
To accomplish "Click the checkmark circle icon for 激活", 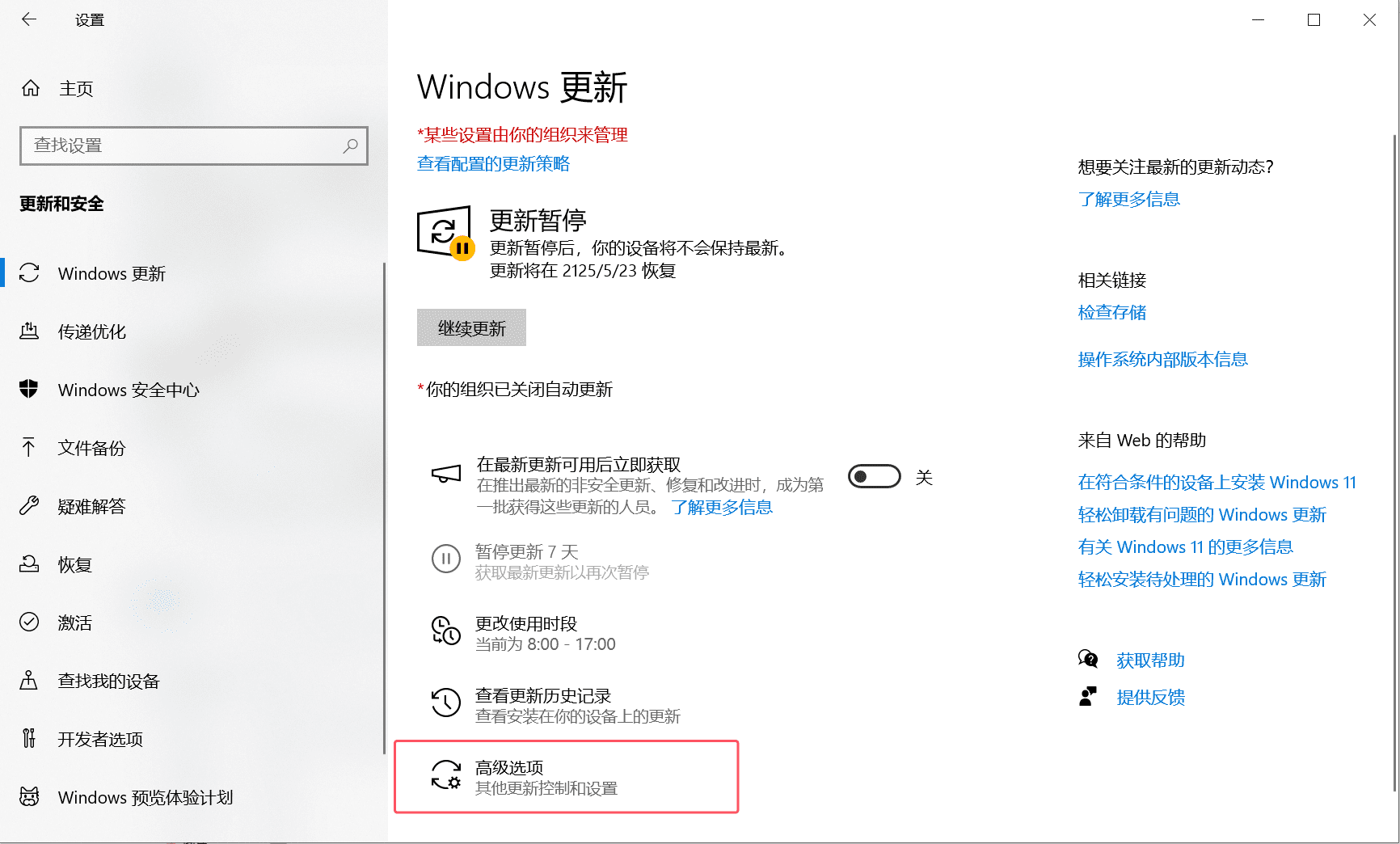I will (x=29, y=622).
